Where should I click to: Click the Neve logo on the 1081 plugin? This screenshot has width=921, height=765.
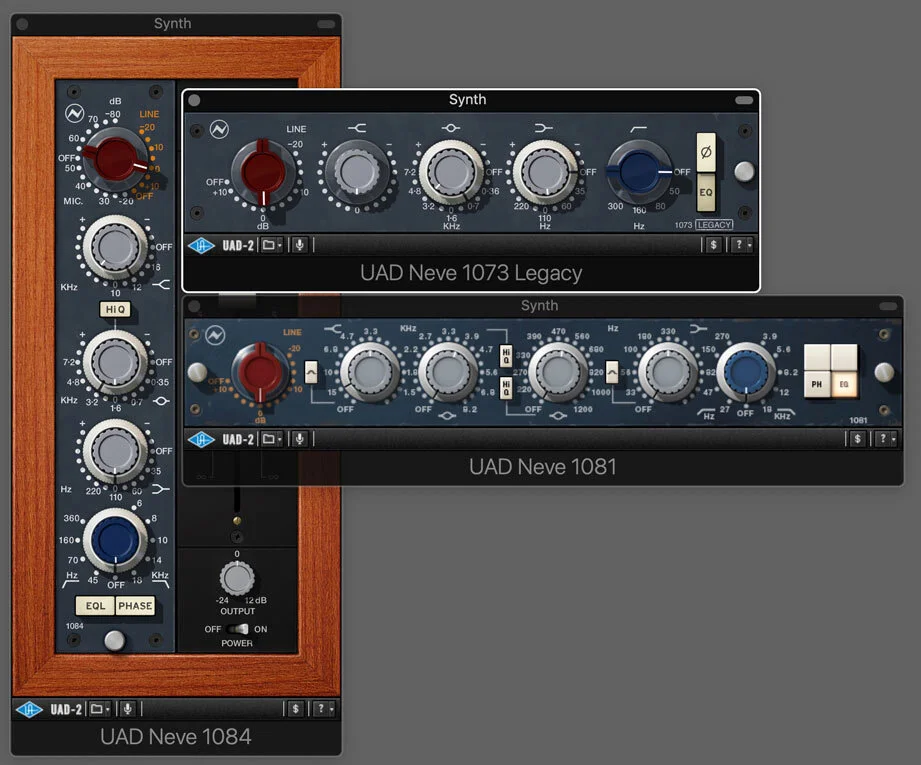(215, 335)
